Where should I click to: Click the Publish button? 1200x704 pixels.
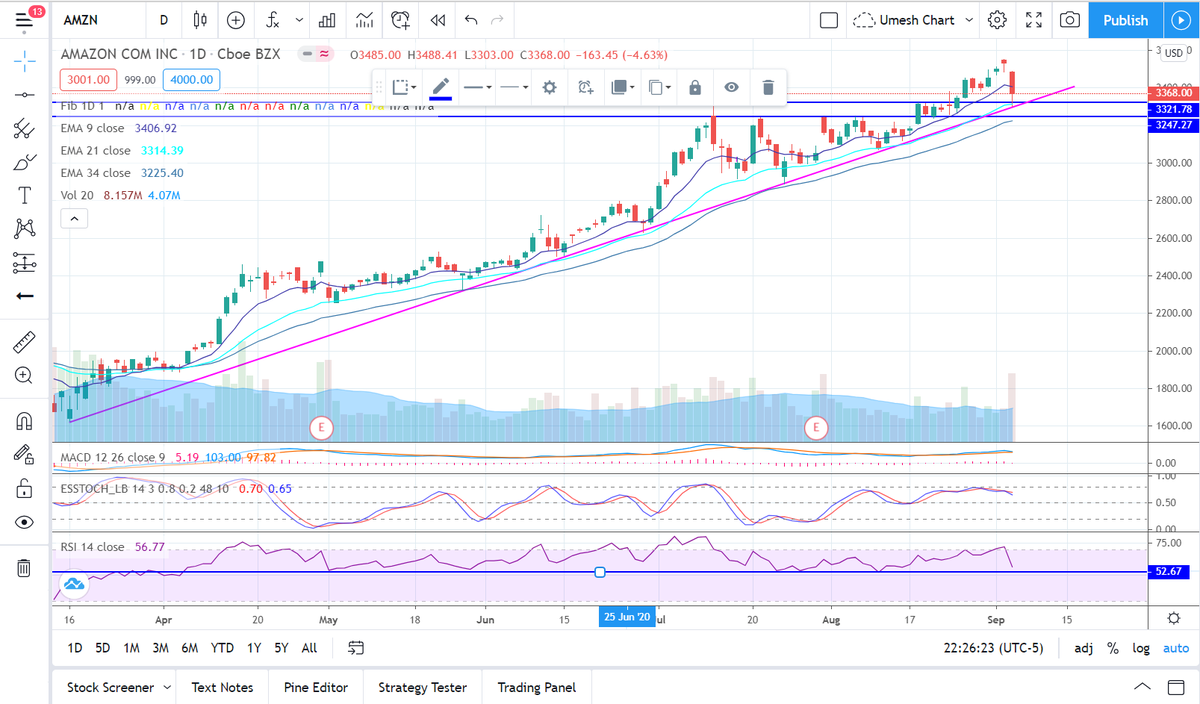tap(1126, 20)
